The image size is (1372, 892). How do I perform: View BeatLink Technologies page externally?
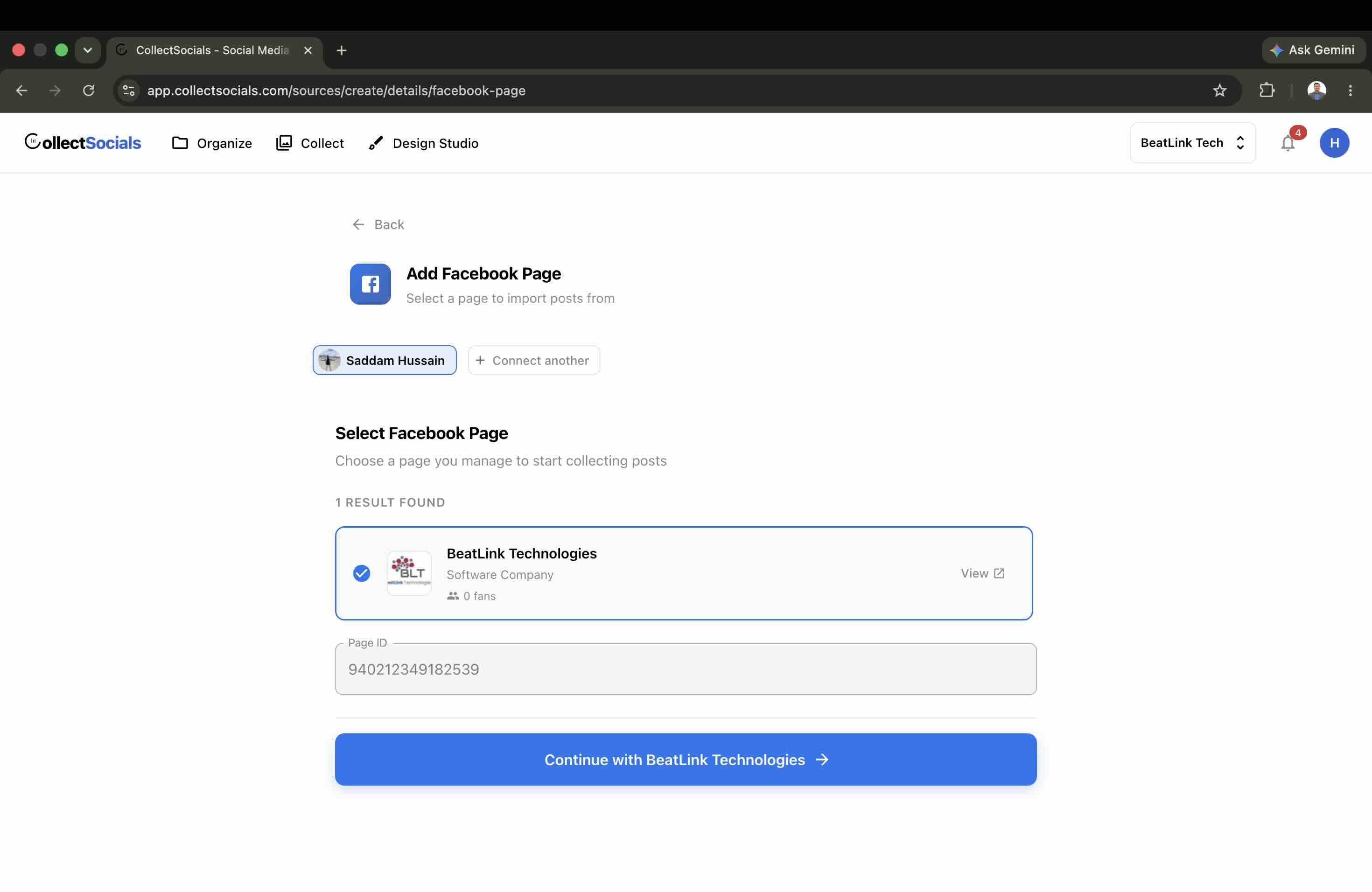[x=982, y=573]
